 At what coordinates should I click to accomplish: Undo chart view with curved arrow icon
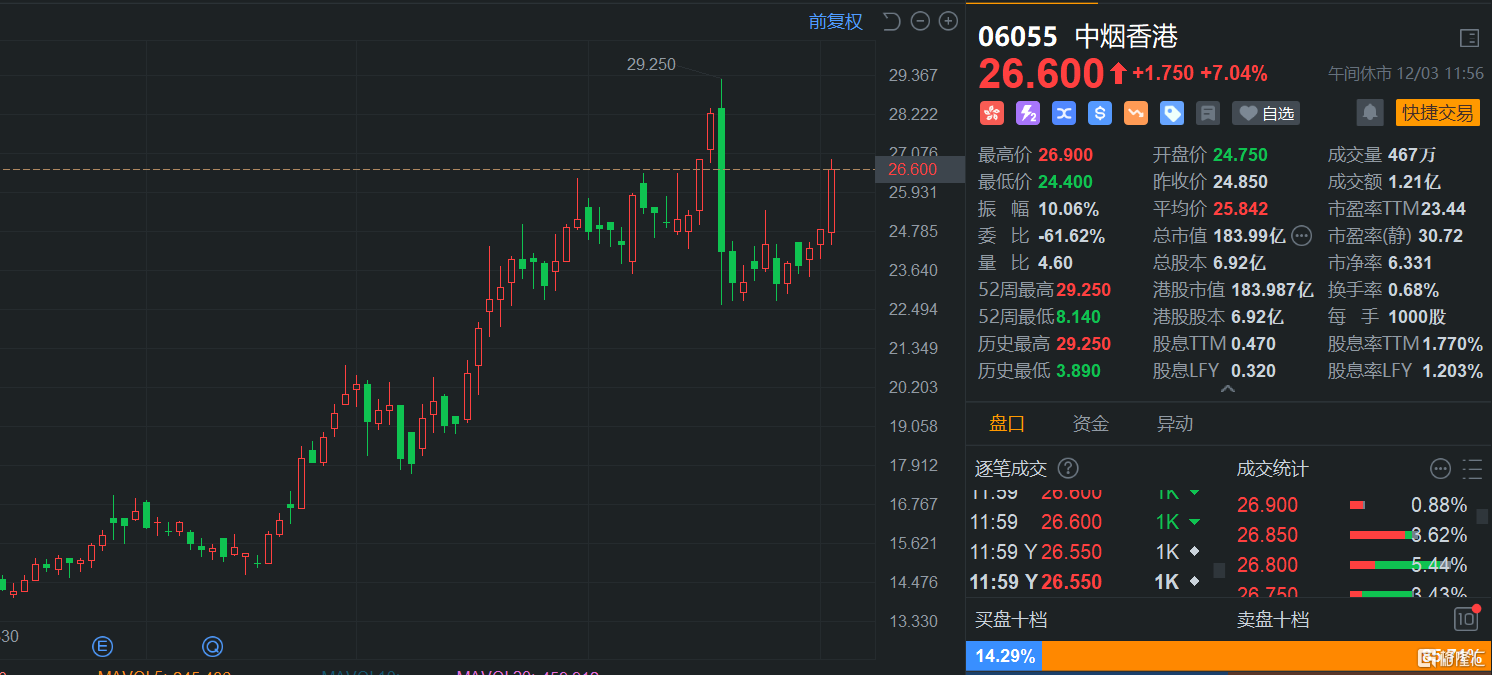coord(892,21)
